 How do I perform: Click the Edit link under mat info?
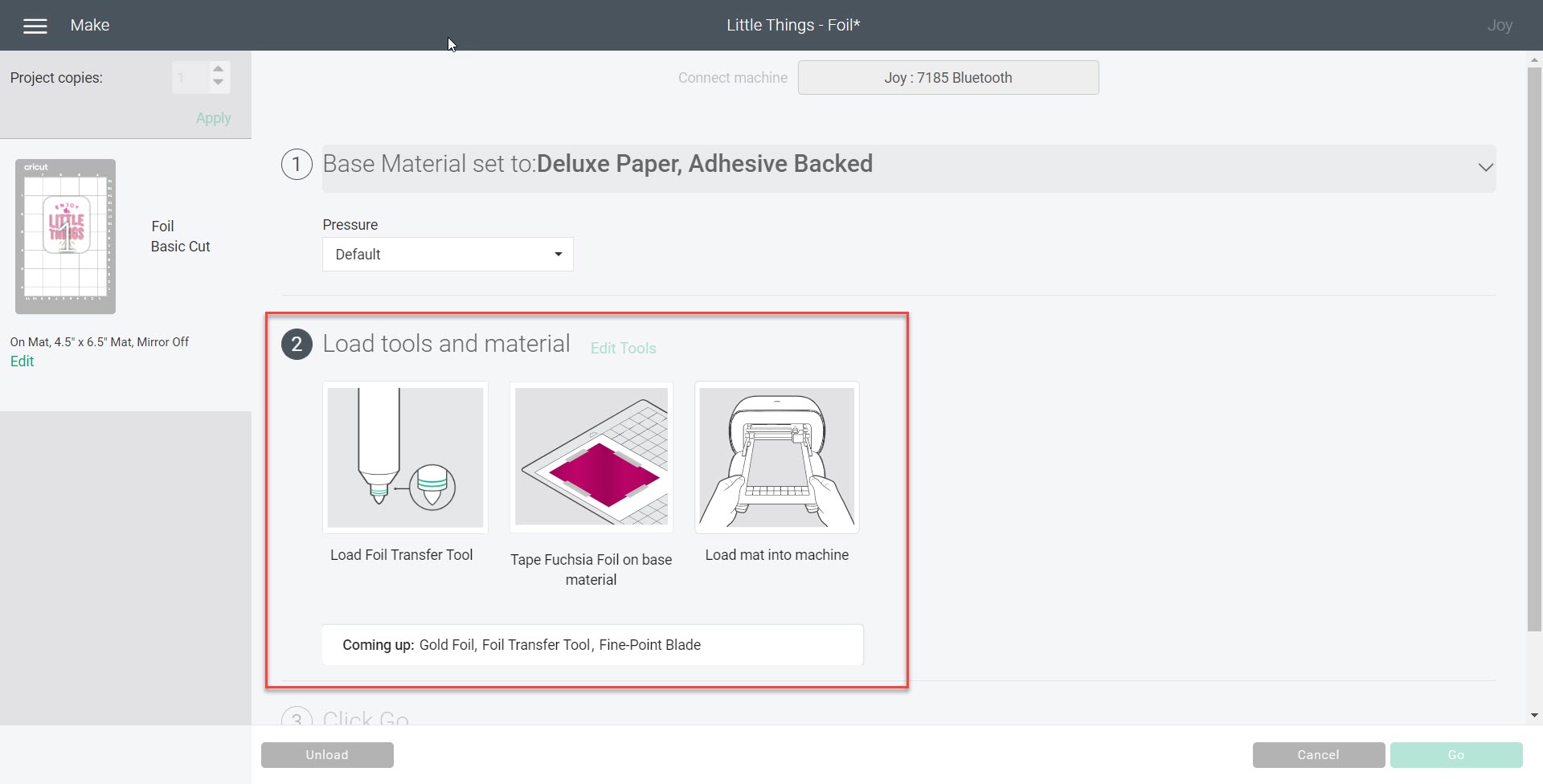click(x=23, y=361)
